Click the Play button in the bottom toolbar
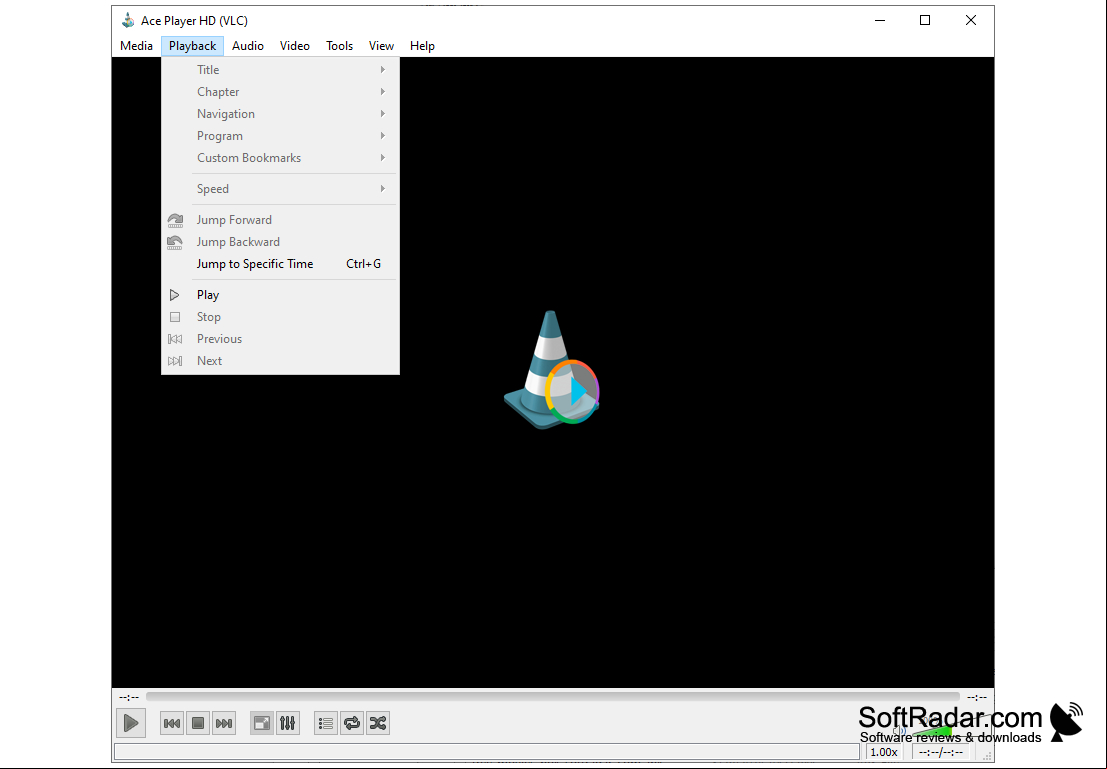Image resolution: width=1107 pixels, height=769 pixels. tap(131, 723)
